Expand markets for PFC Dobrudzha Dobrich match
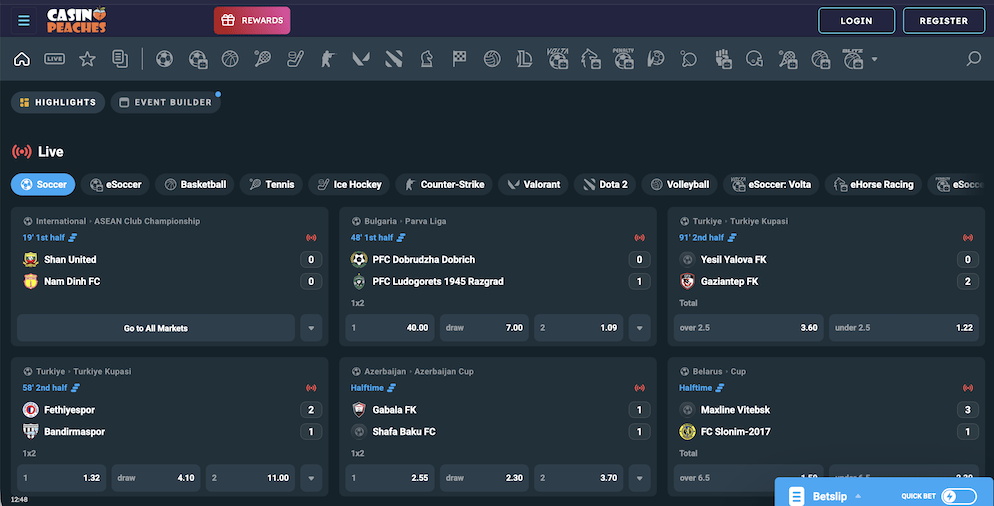 click(x=639, y=328)
